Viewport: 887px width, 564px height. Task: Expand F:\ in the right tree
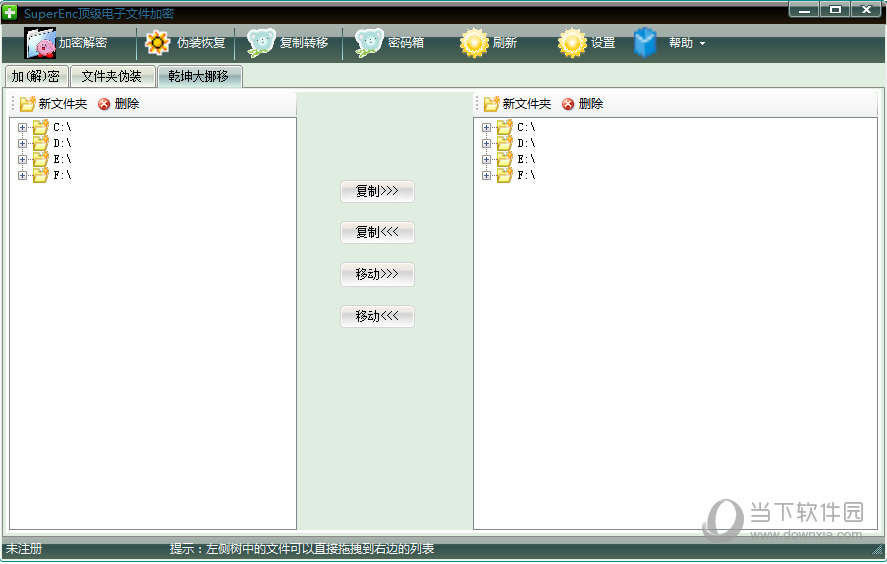point(486,176)
